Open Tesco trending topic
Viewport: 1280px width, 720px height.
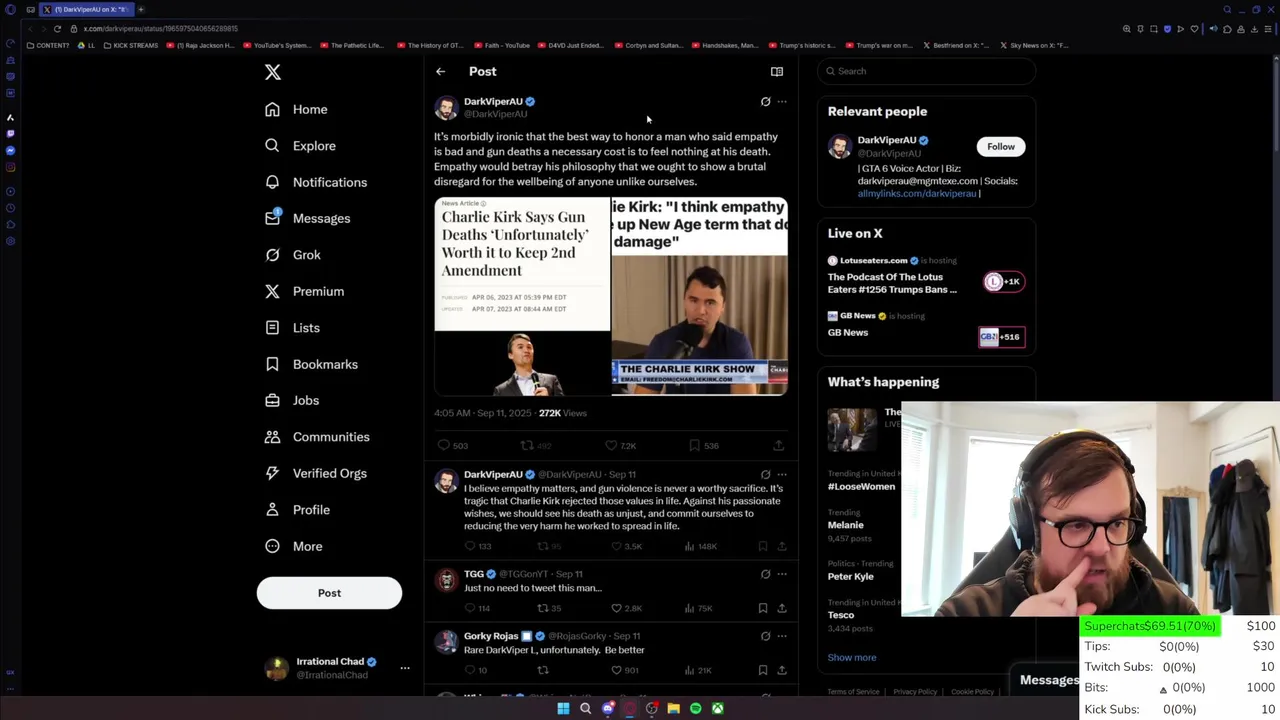[841, 615]
